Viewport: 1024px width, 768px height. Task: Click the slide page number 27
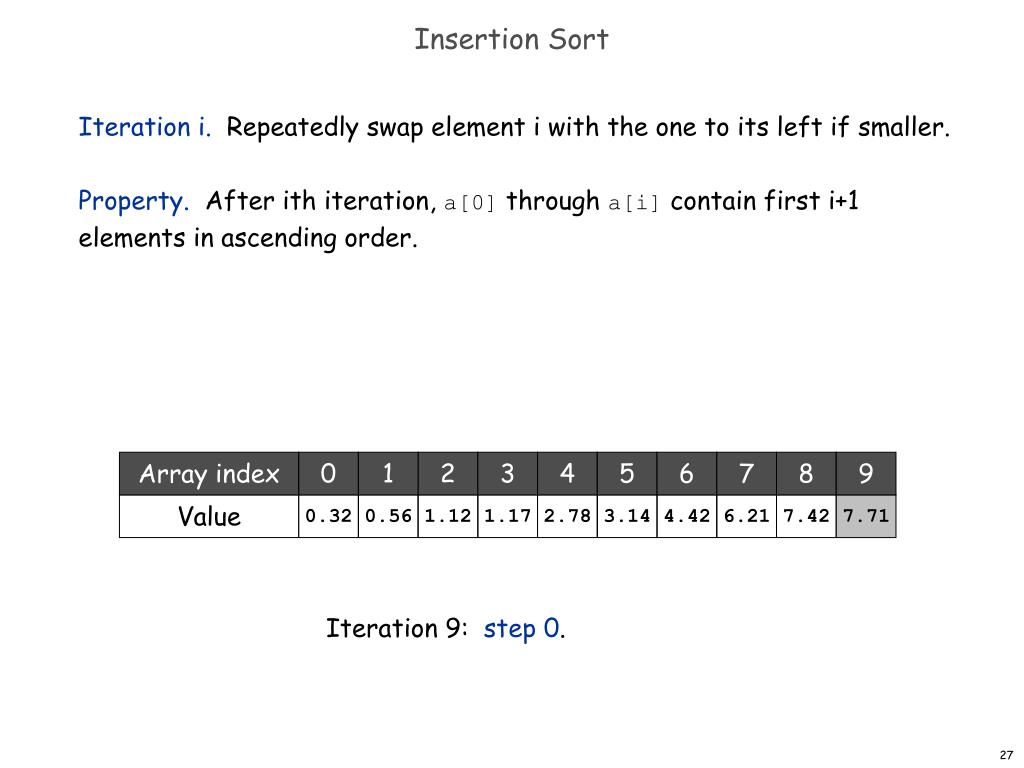coord(1006,755)
